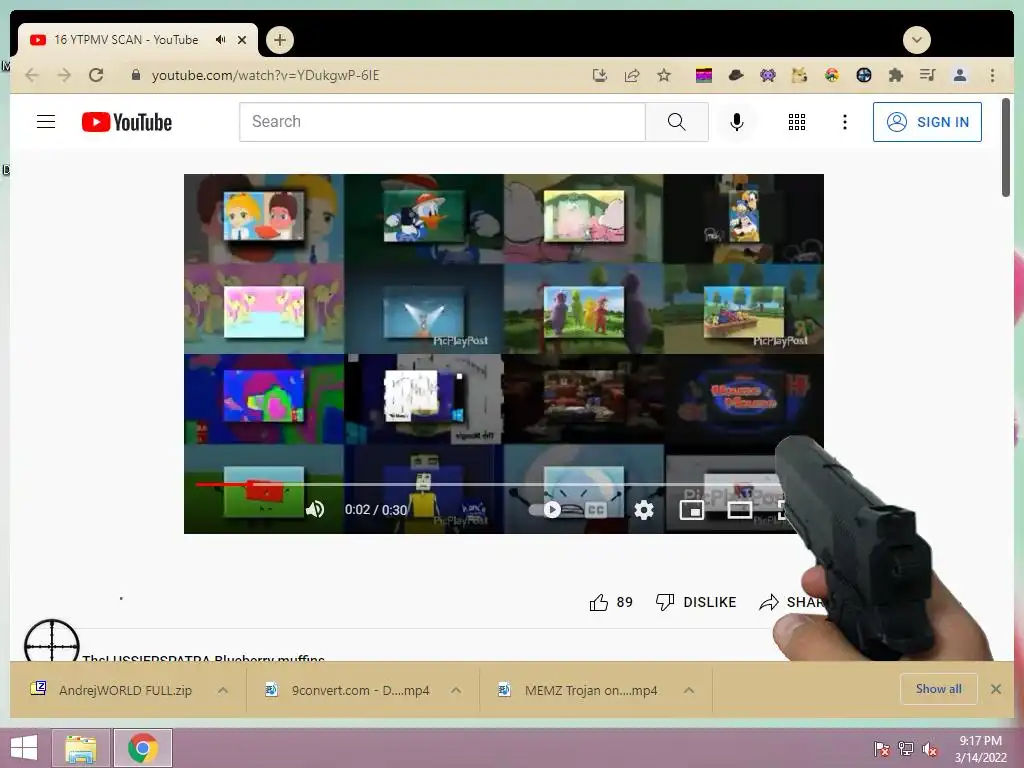Viewport: 1024px width, 768px height.
Task: Focus the YouTube Search input field
Action: click(x=442, y=122)
